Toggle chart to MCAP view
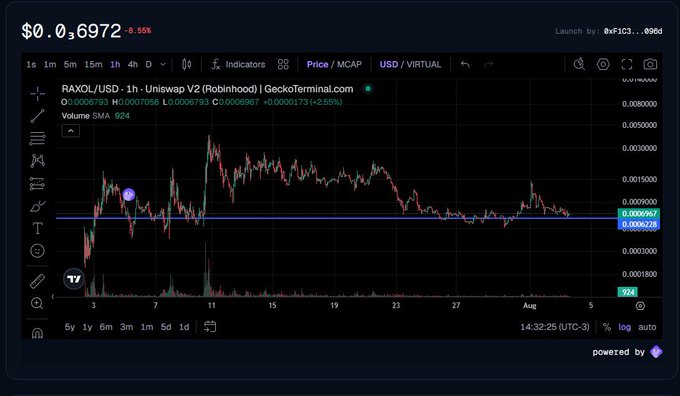 tap(350, 65)
